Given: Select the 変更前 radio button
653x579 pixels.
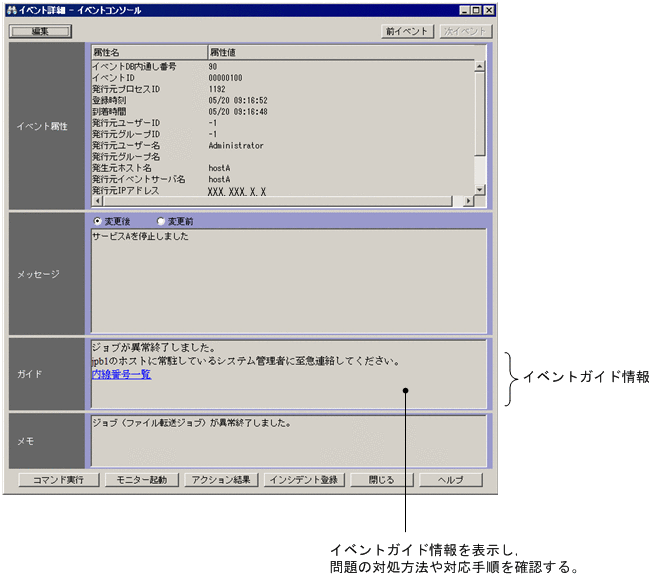Looking at the screenshot, I should click(161, 221).
